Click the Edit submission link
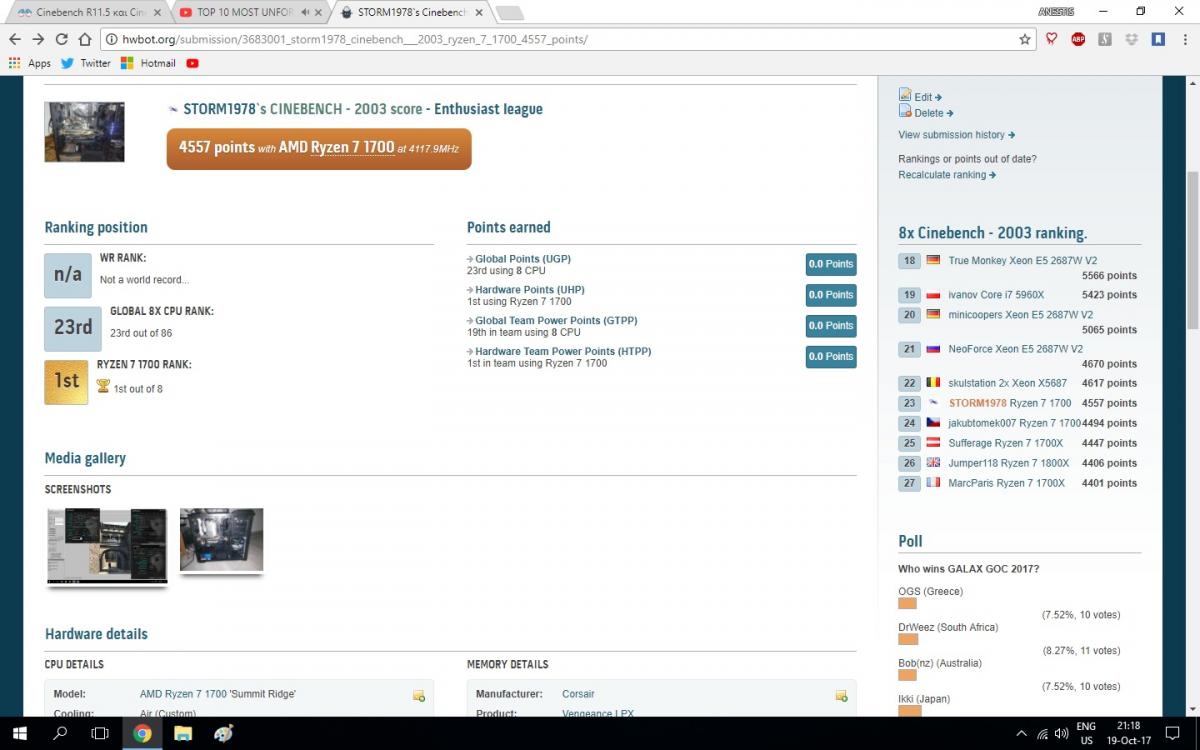 (920, 96)
